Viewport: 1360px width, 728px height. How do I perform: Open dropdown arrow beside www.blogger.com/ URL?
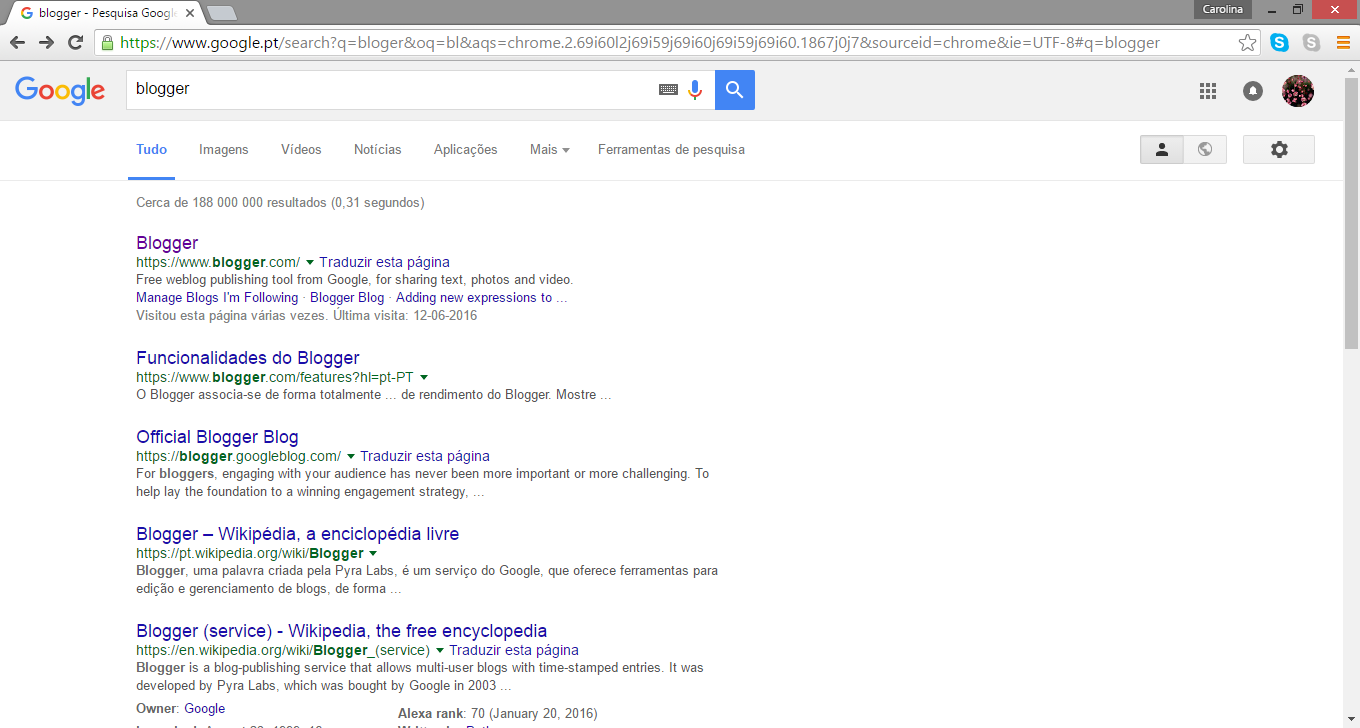pyautogui.click(x=310, y=262)
